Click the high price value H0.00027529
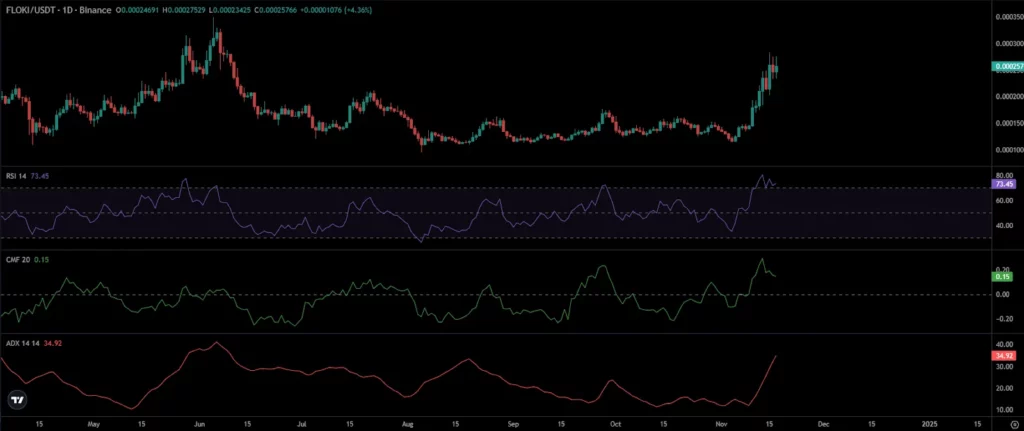This screenshot has height=431, width=1024. coord(184,11)
